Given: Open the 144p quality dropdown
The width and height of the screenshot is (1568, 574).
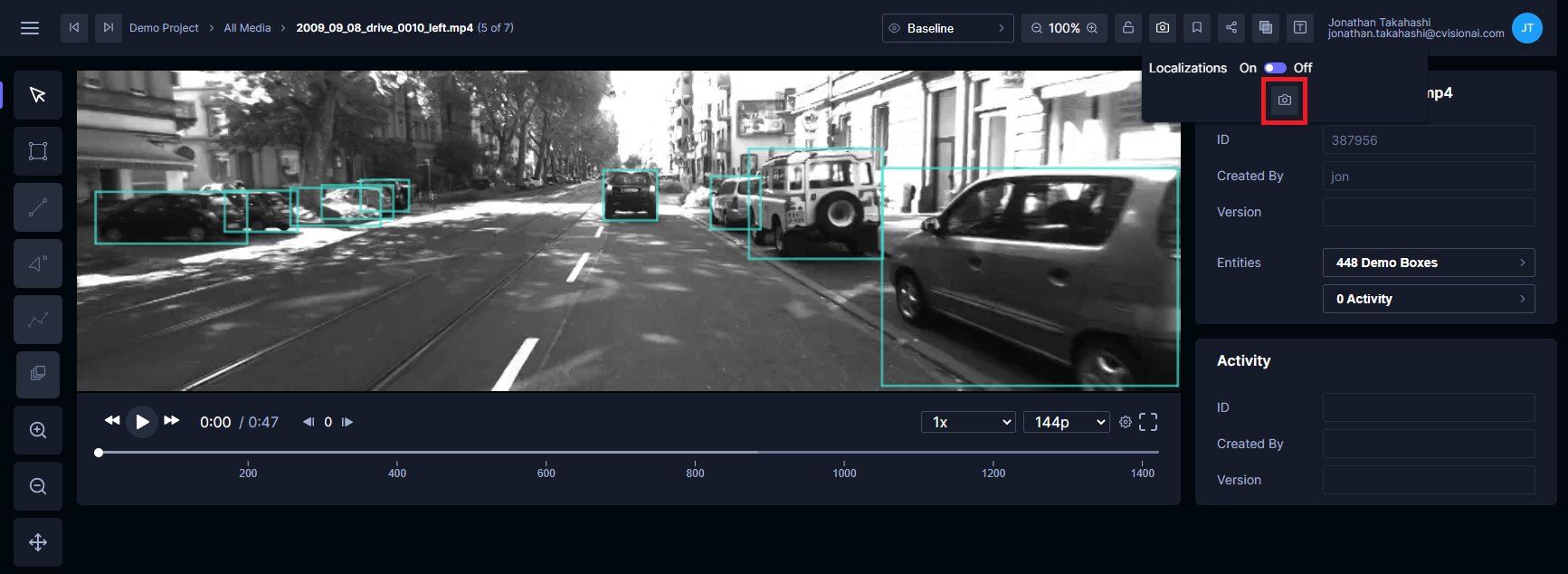Looking at the screenshot, I should pyautogui.click(x=1066, y=422).
